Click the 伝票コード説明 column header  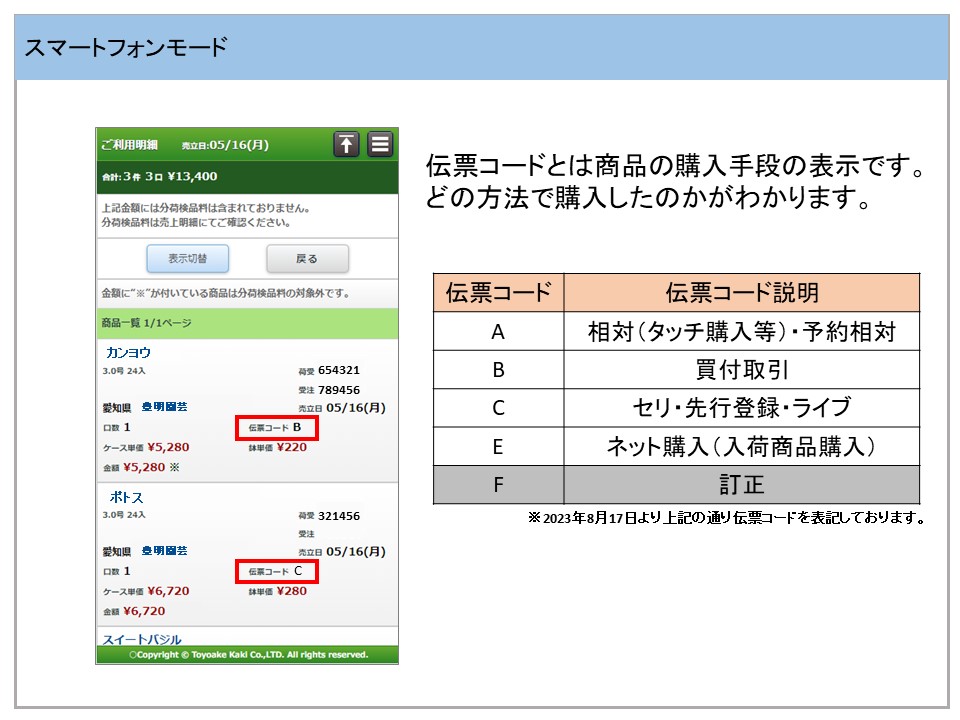point(741,292)
